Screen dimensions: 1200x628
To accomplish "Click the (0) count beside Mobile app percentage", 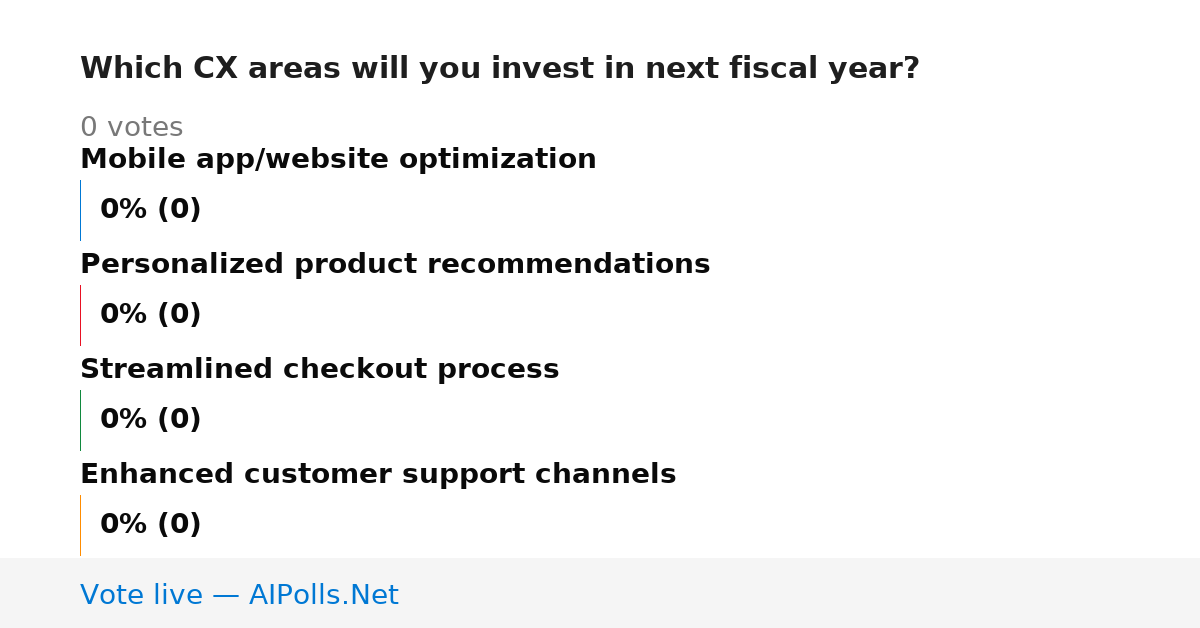I will click(x=179, y=210).
